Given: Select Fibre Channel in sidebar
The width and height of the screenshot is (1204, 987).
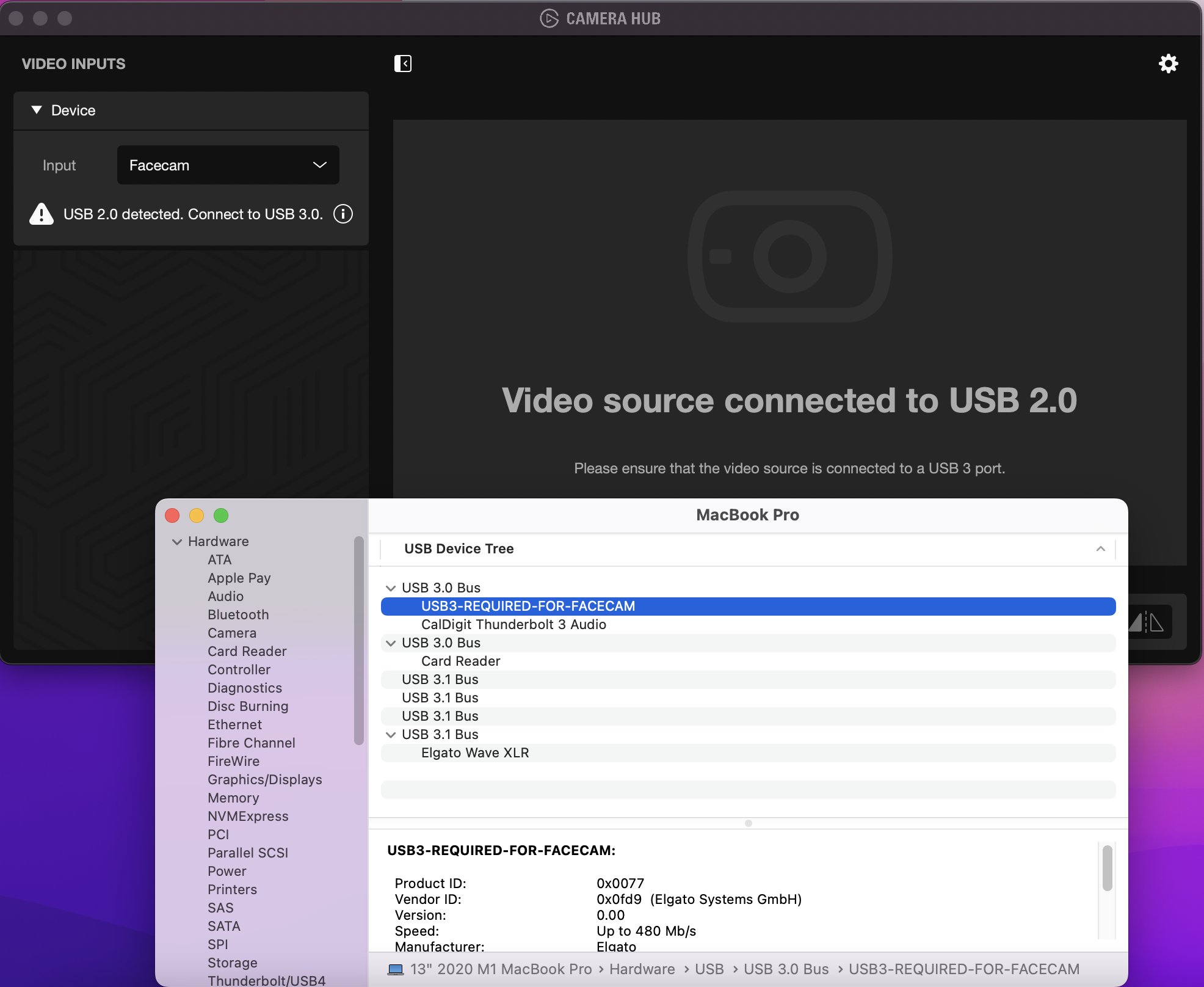Looking at the screenshot, I should (x=251, y=743).
